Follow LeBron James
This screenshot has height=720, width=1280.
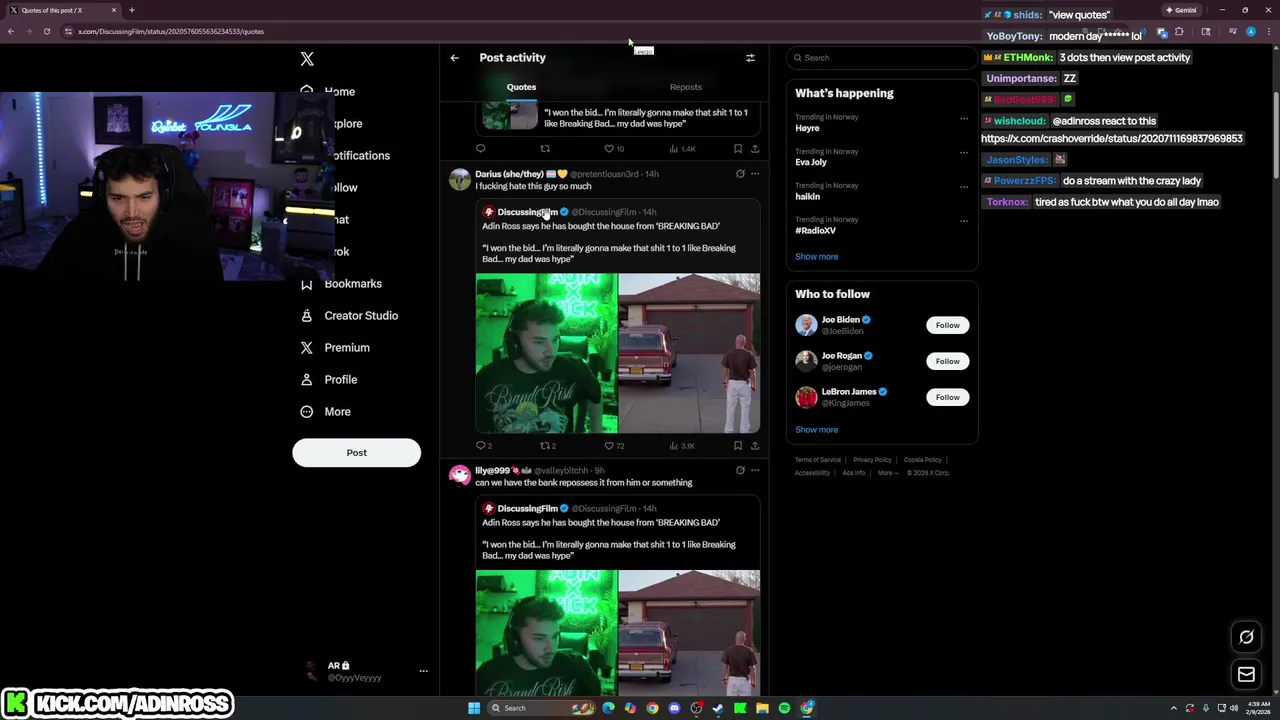947,397
